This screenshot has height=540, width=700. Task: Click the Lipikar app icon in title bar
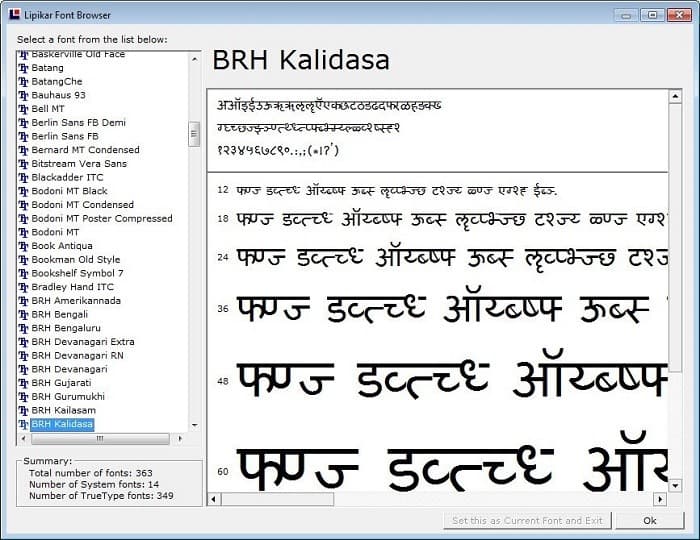[12, 15]
